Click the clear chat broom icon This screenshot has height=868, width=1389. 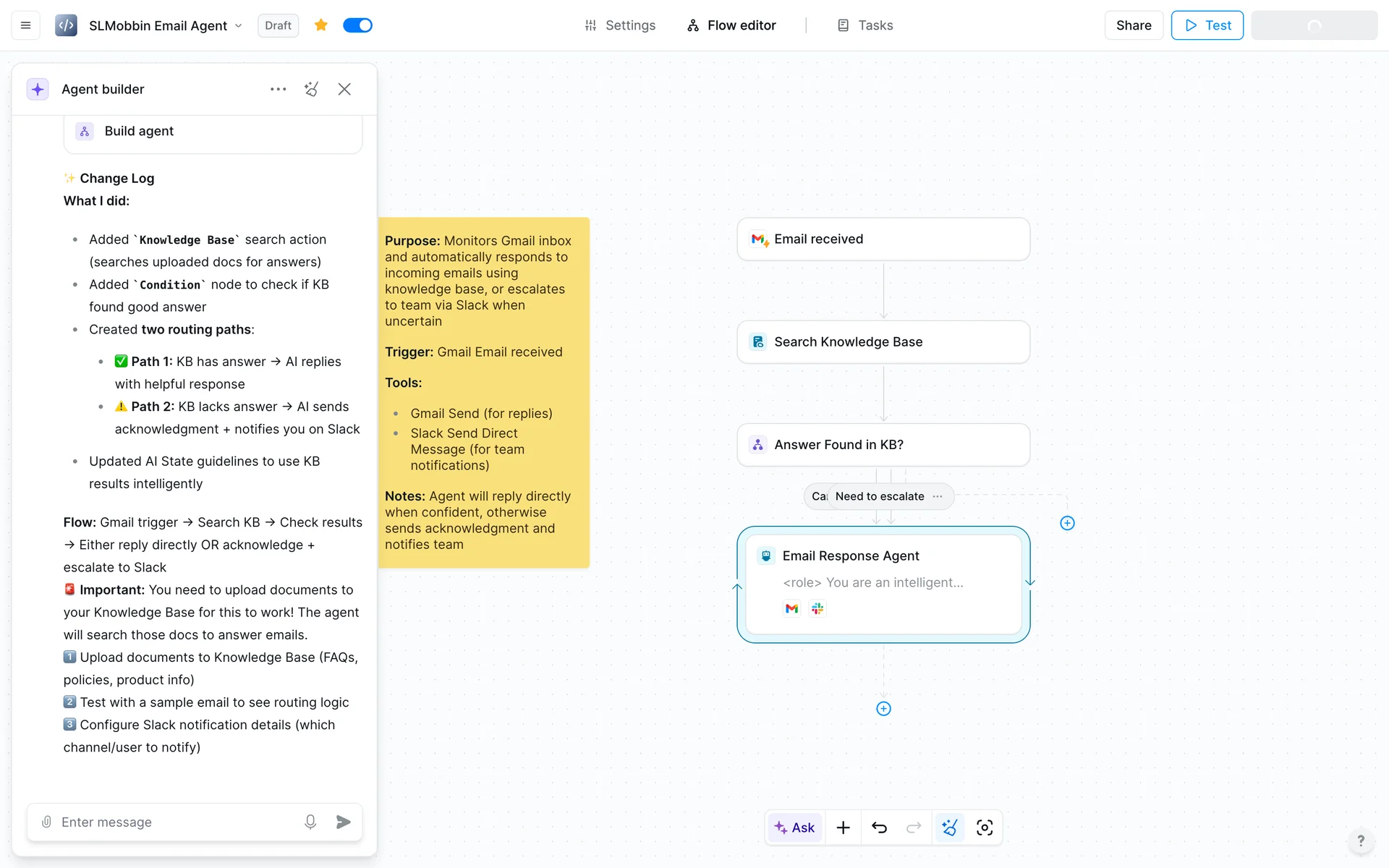click(312, 89)
